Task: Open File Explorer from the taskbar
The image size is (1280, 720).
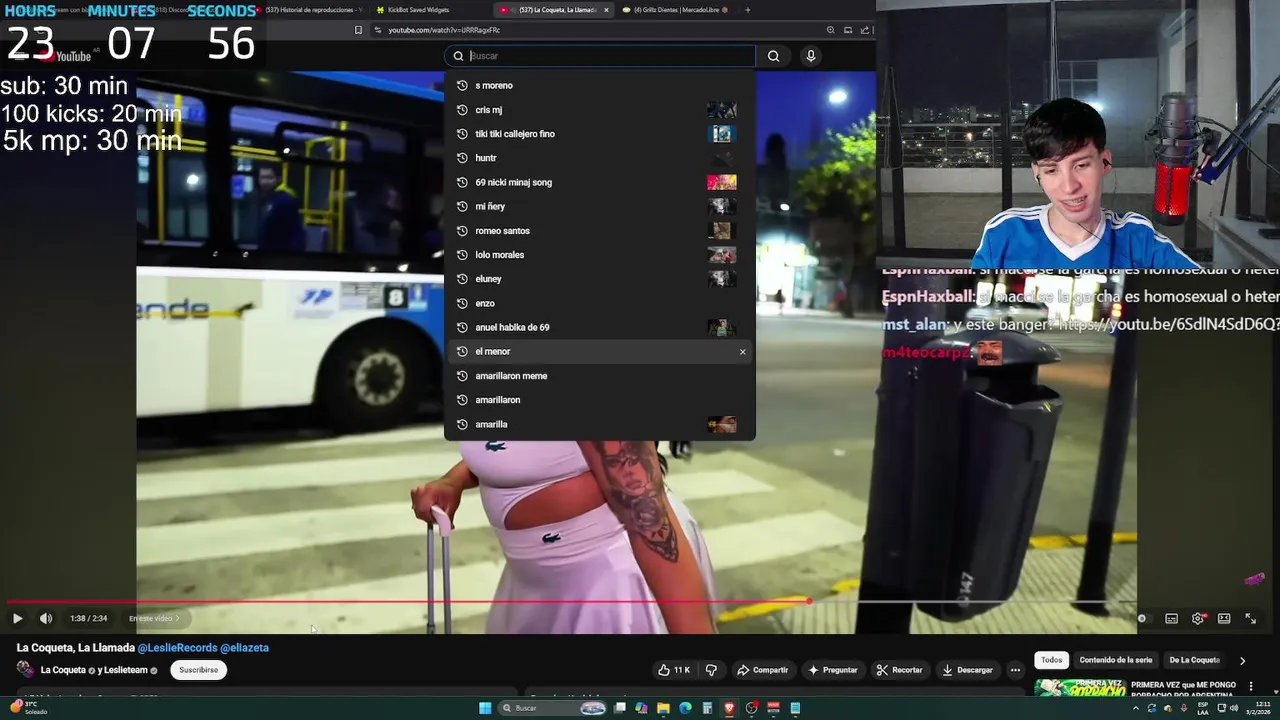Action: coord(663,708)
